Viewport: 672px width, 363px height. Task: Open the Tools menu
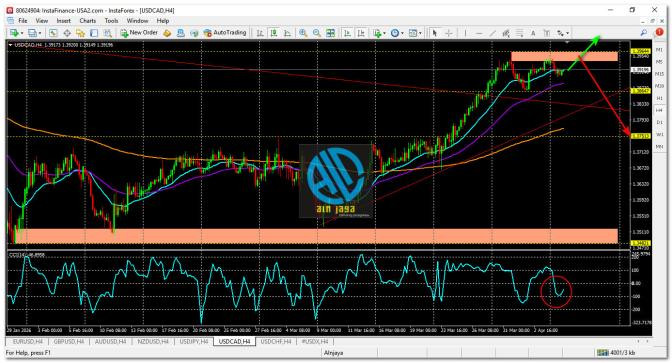click(x=111, y=21)
